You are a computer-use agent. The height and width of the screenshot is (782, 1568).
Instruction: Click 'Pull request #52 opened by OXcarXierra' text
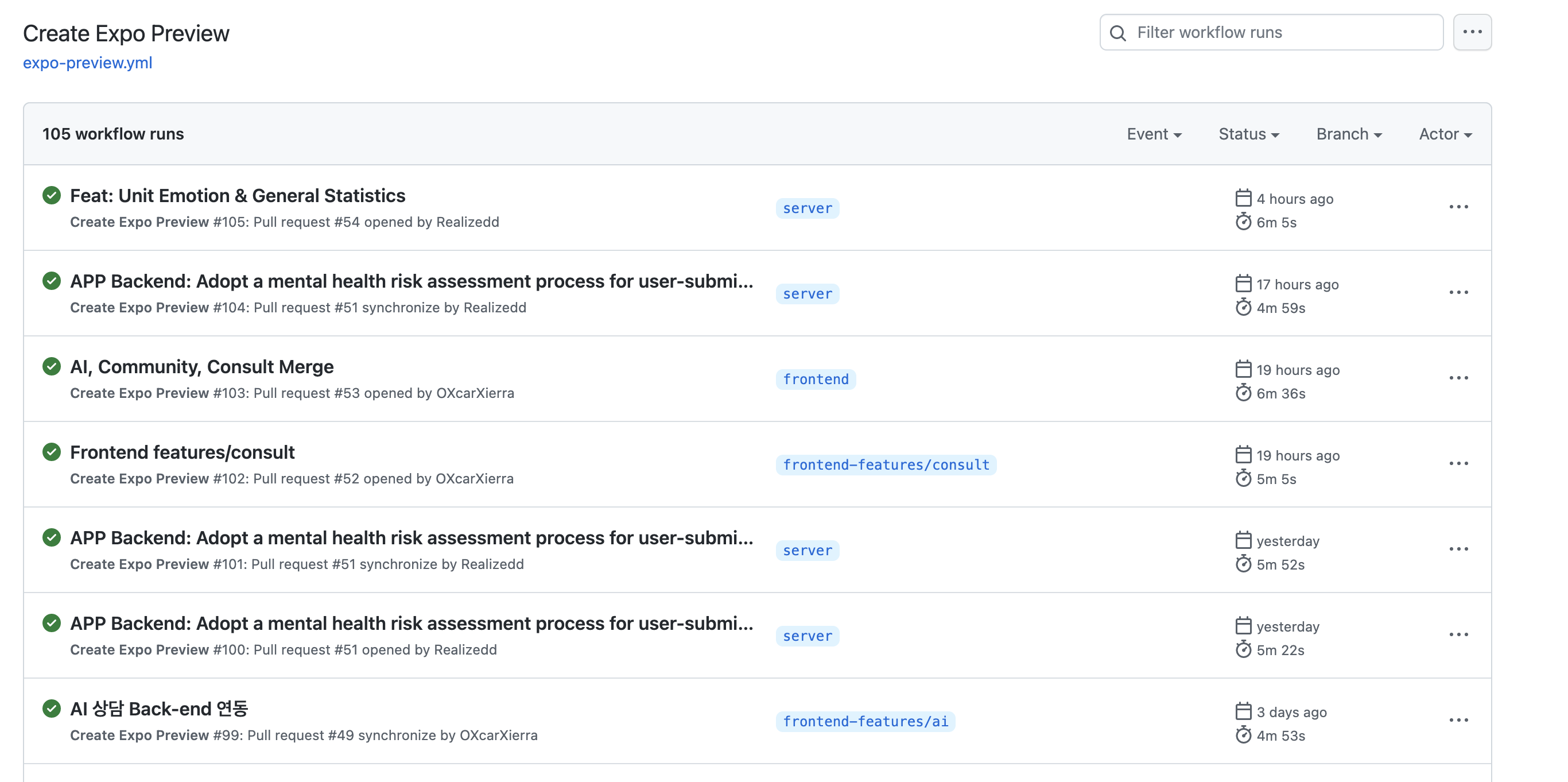click(x=383, y=479)
